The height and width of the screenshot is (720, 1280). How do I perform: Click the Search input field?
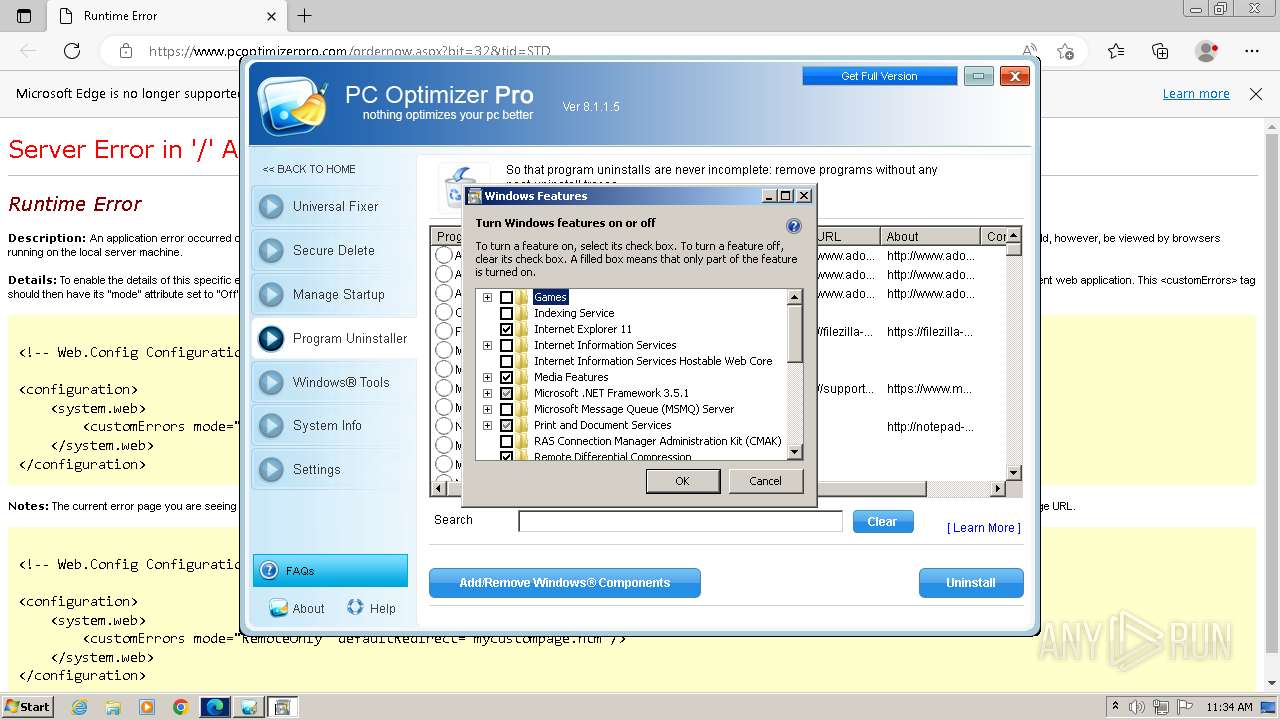point(680,521)
